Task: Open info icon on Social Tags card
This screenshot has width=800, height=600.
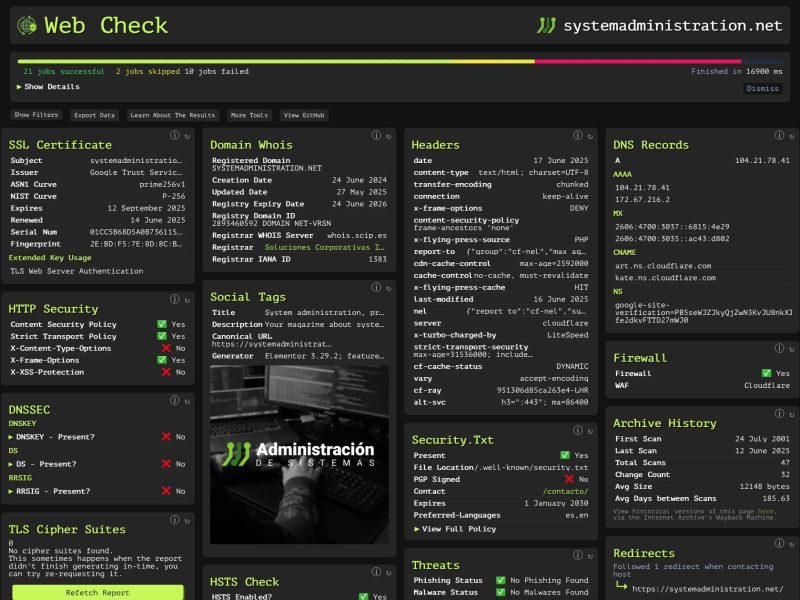Action: tap(376, 287)
